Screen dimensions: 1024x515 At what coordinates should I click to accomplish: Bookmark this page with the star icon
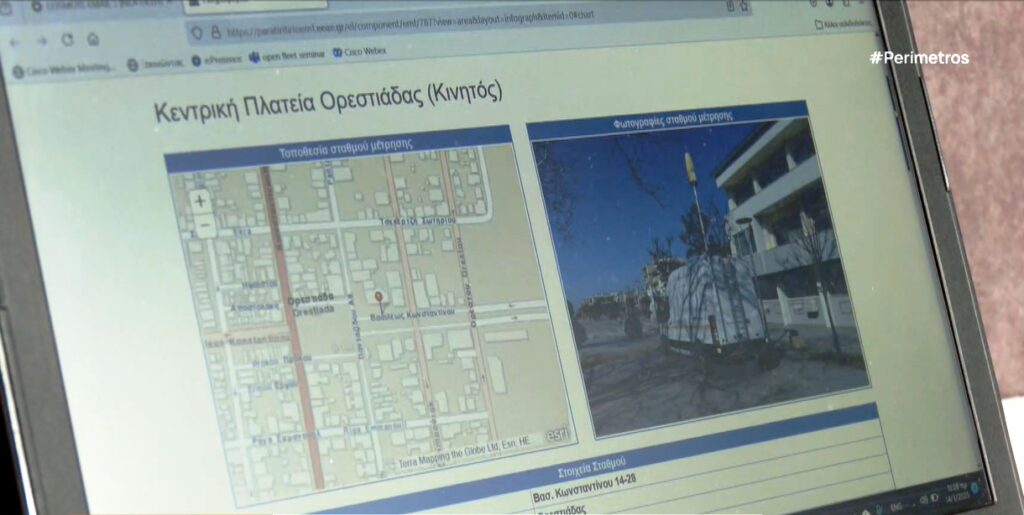click(x=744, y=7)
